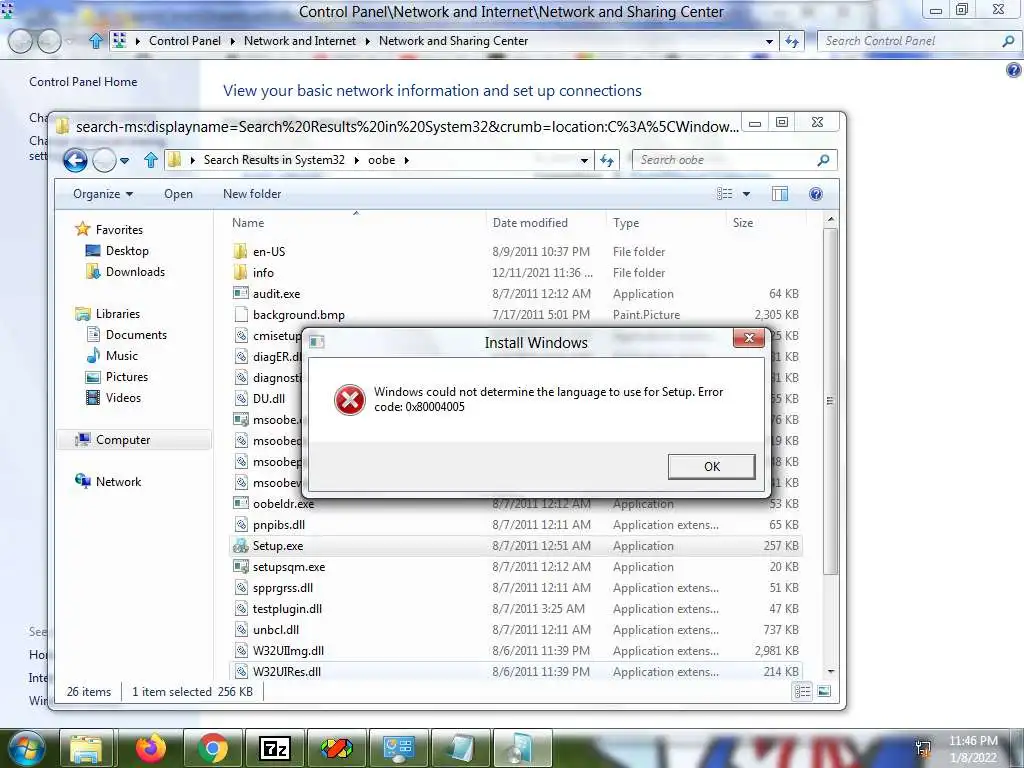Click New folder in Explorer toolbar
Viewport: 1024px width, 768px height.
(x=252, y=194)
